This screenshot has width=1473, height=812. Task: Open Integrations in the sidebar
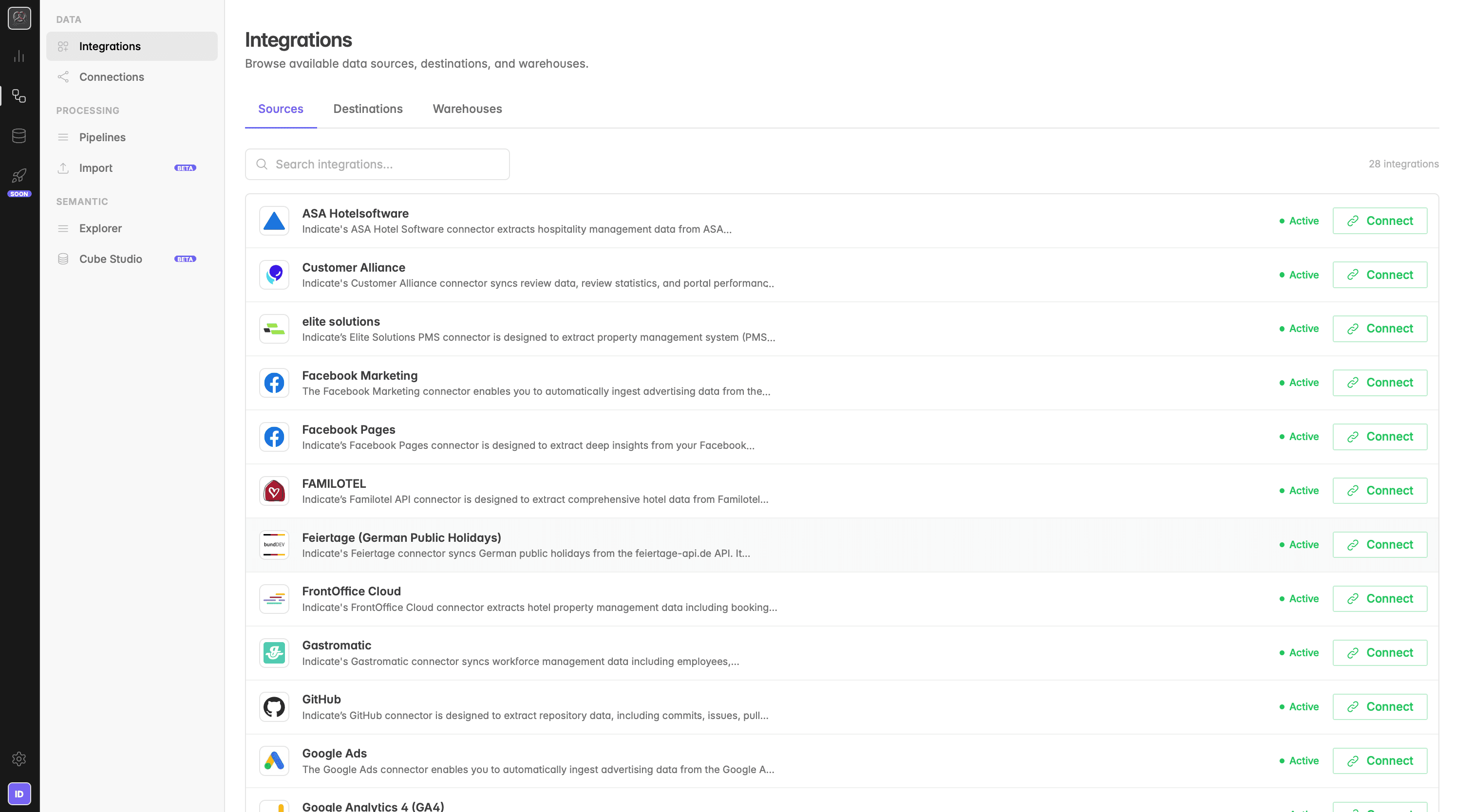pos(132,46)
